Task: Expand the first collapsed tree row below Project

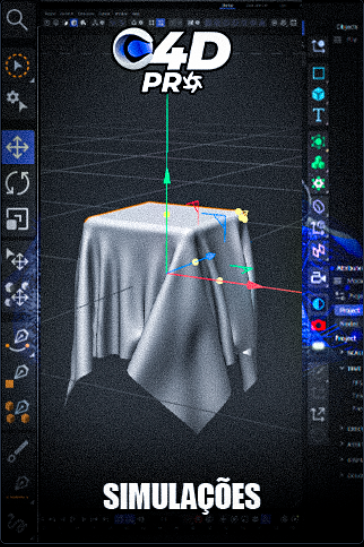Action: pyautogui.click(x=342, y=353)
